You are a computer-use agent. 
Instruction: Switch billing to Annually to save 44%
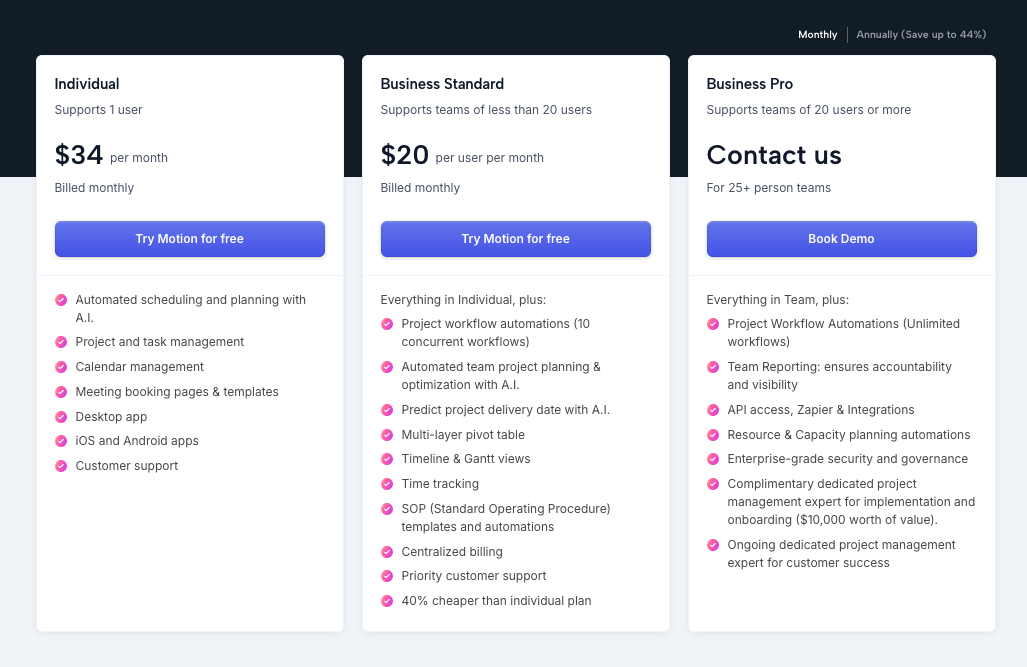(921, 34)
